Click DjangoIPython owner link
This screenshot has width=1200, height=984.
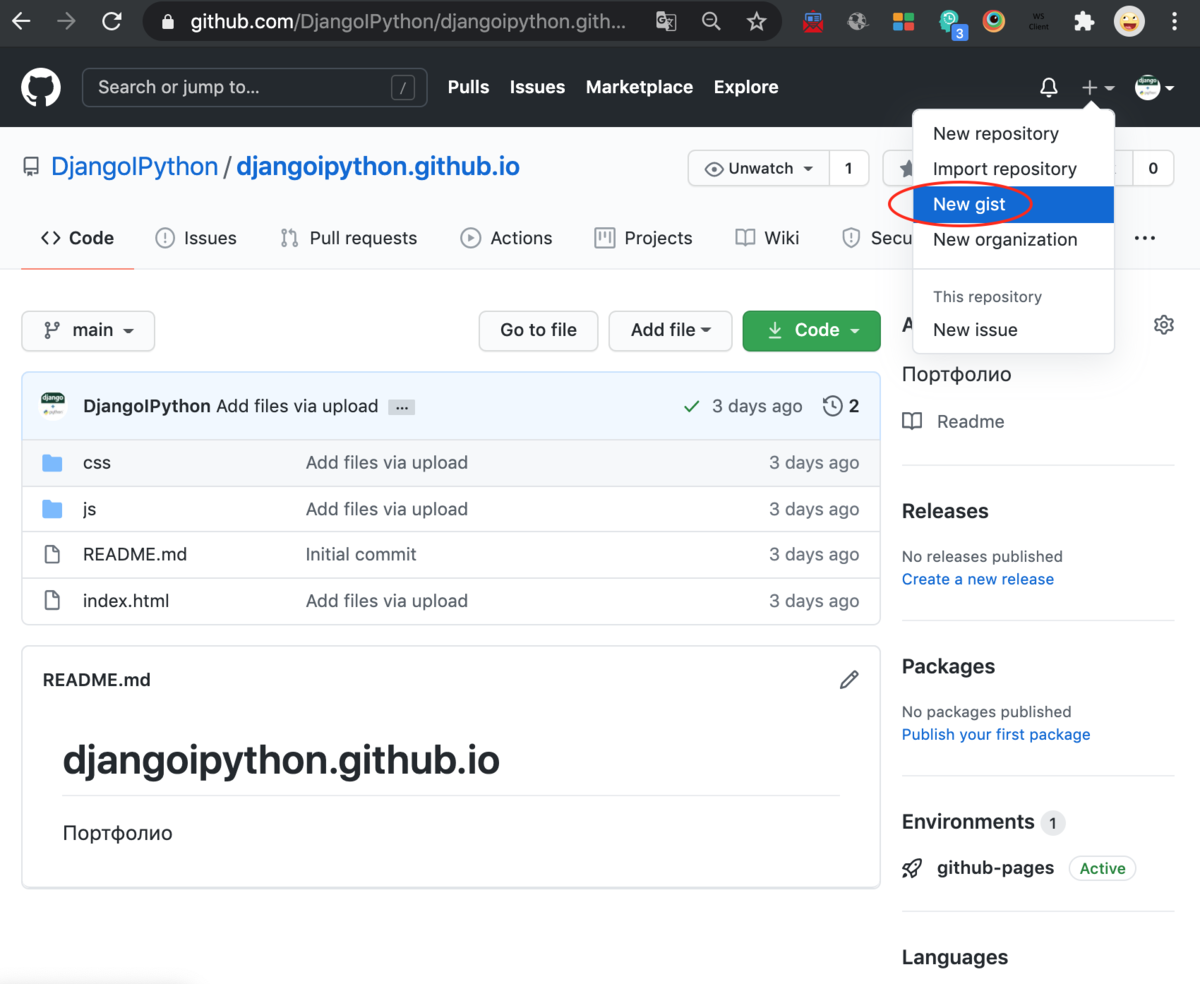coord(135,167)
